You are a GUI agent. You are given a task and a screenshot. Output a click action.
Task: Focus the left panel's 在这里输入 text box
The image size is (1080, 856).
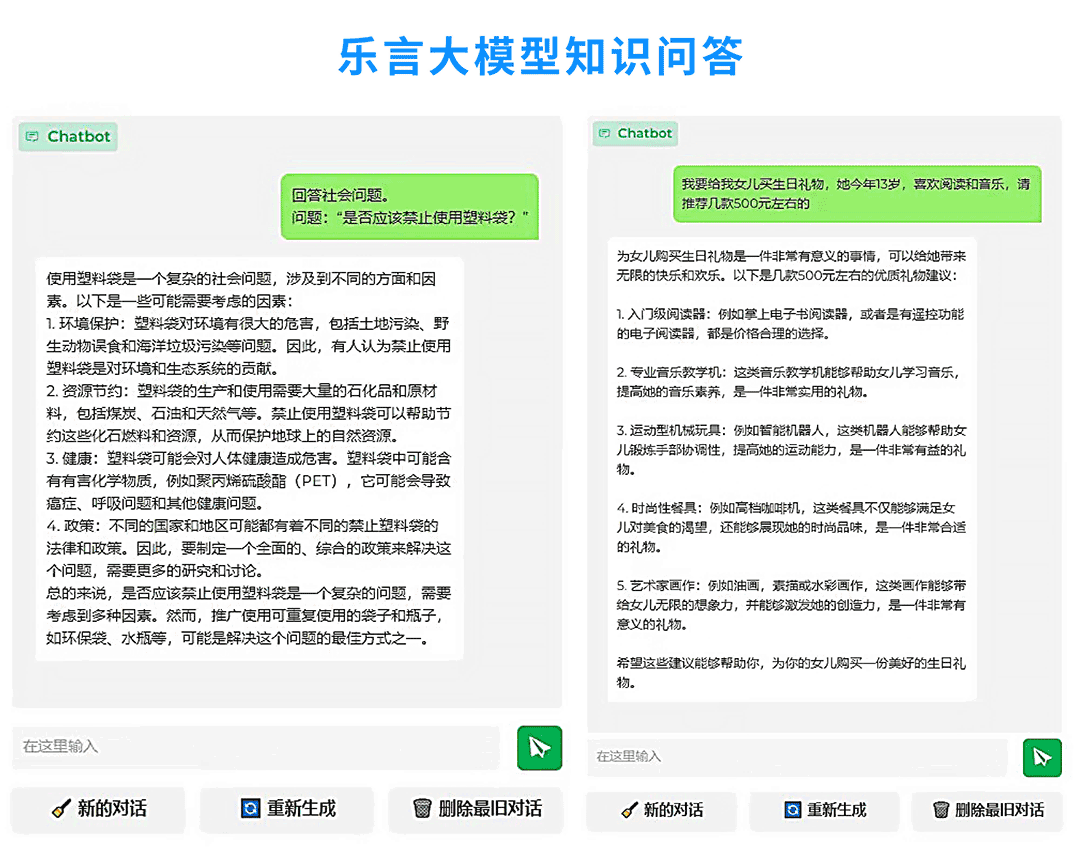[255, 747]
